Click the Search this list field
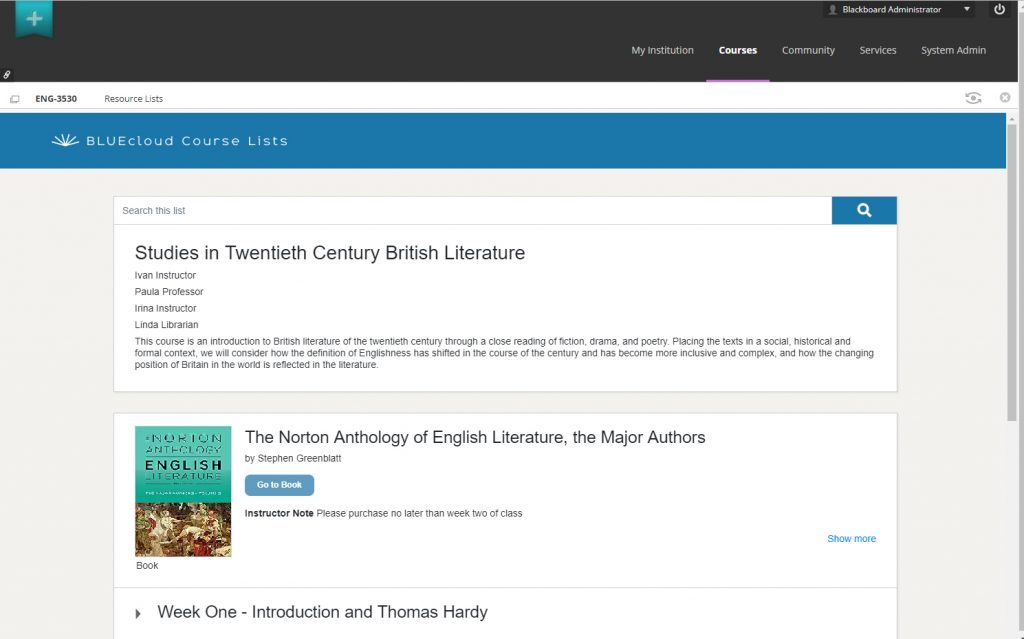1024x639 pixels. point(472,211)
